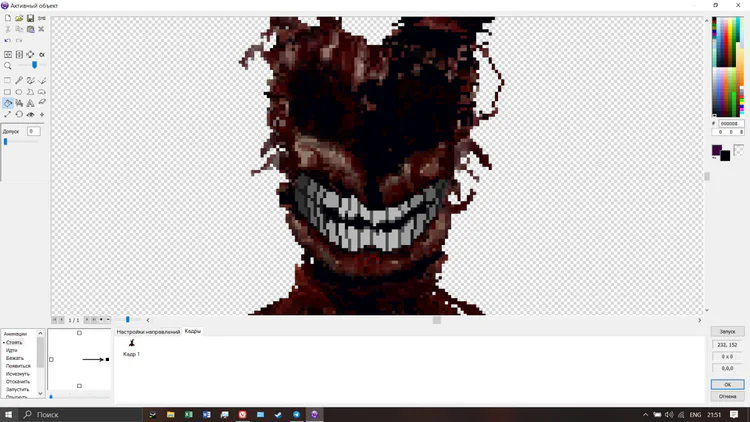
Task: Adjust the zoom level slider
Action: tap(32, 65)
